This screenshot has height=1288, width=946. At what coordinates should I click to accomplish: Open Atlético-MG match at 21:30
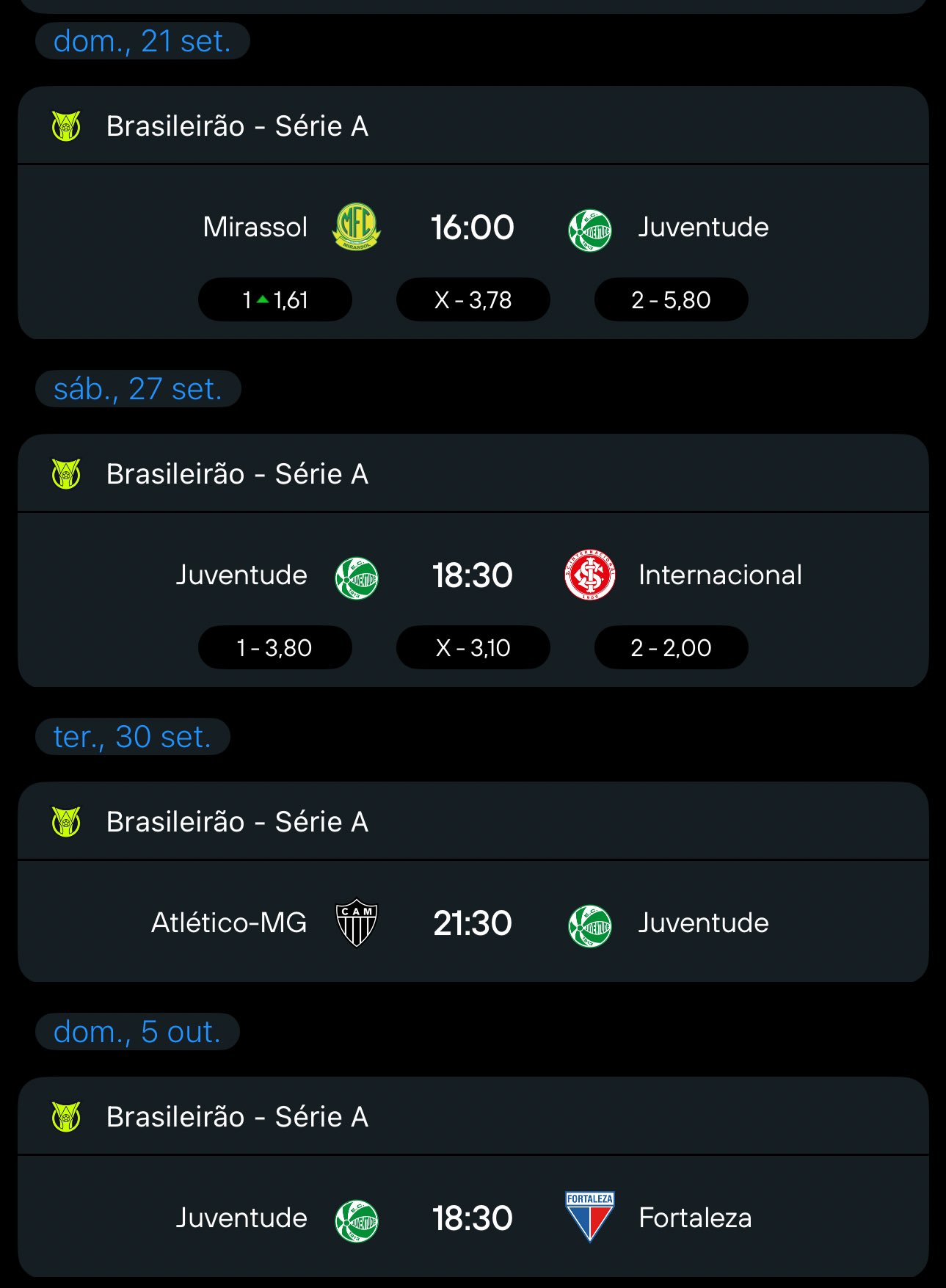(473, 923)
